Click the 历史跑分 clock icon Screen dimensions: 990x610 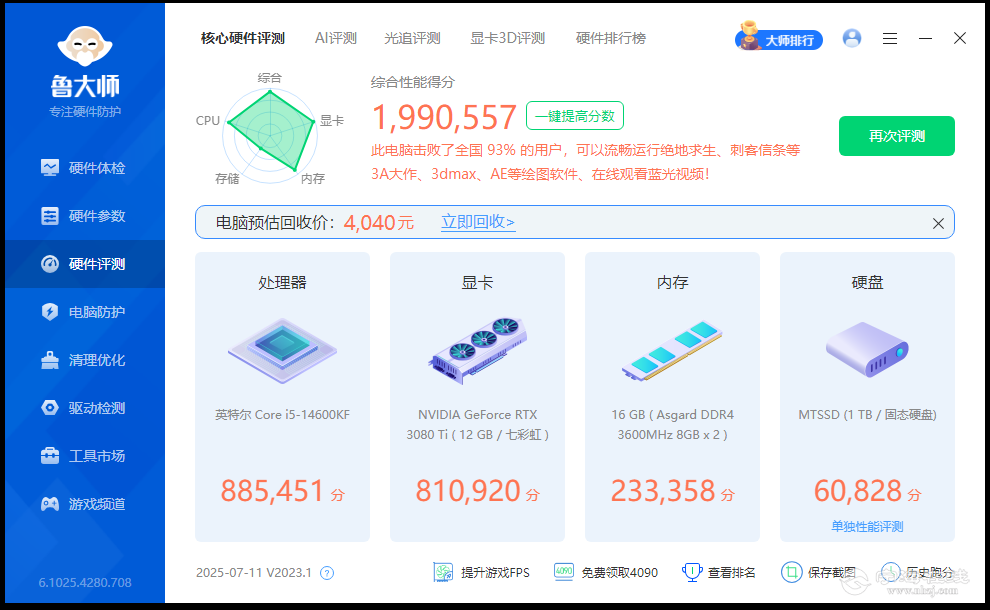pos(891,572)
